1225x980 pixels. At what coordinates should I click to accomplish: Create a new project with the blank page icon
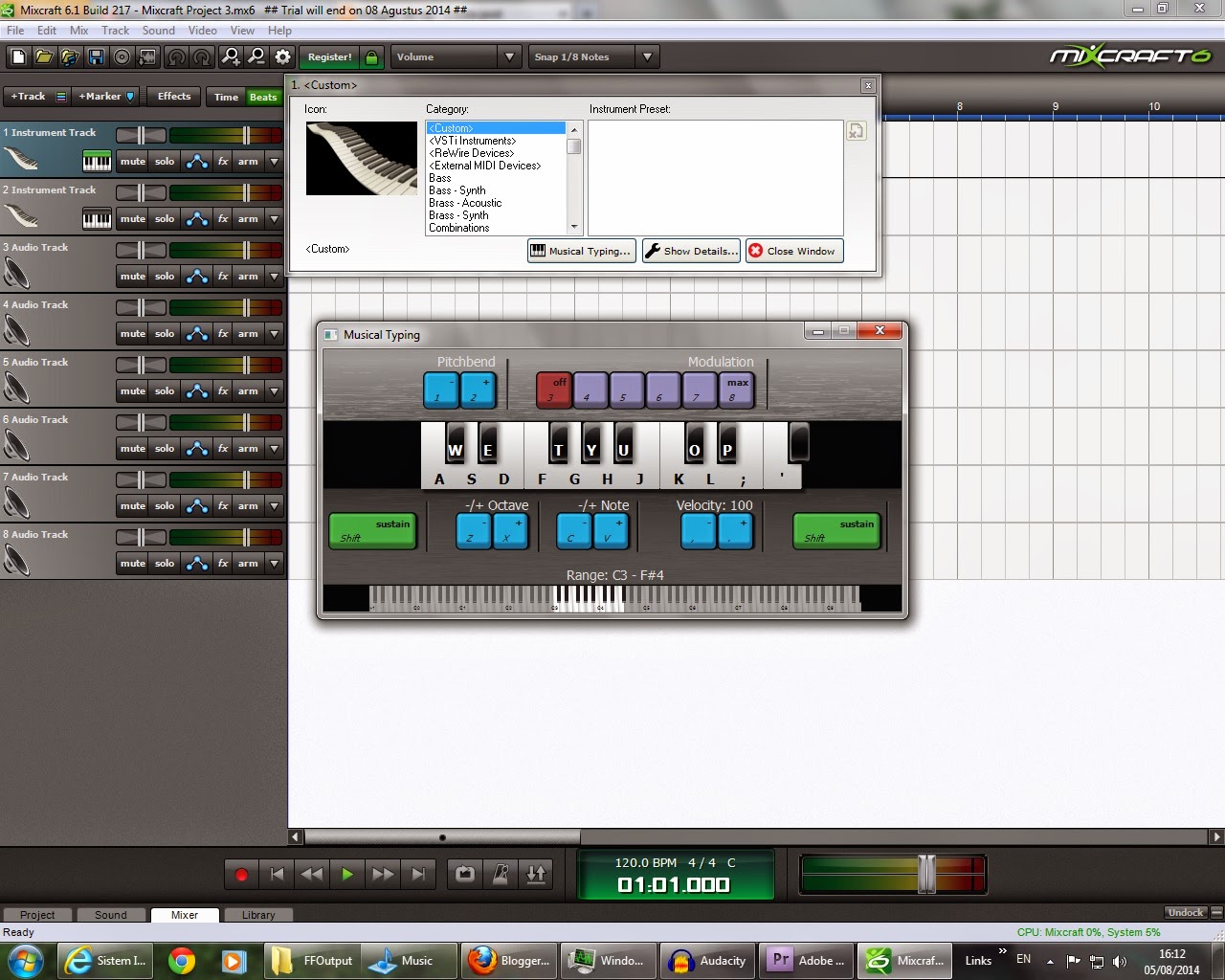17,57
